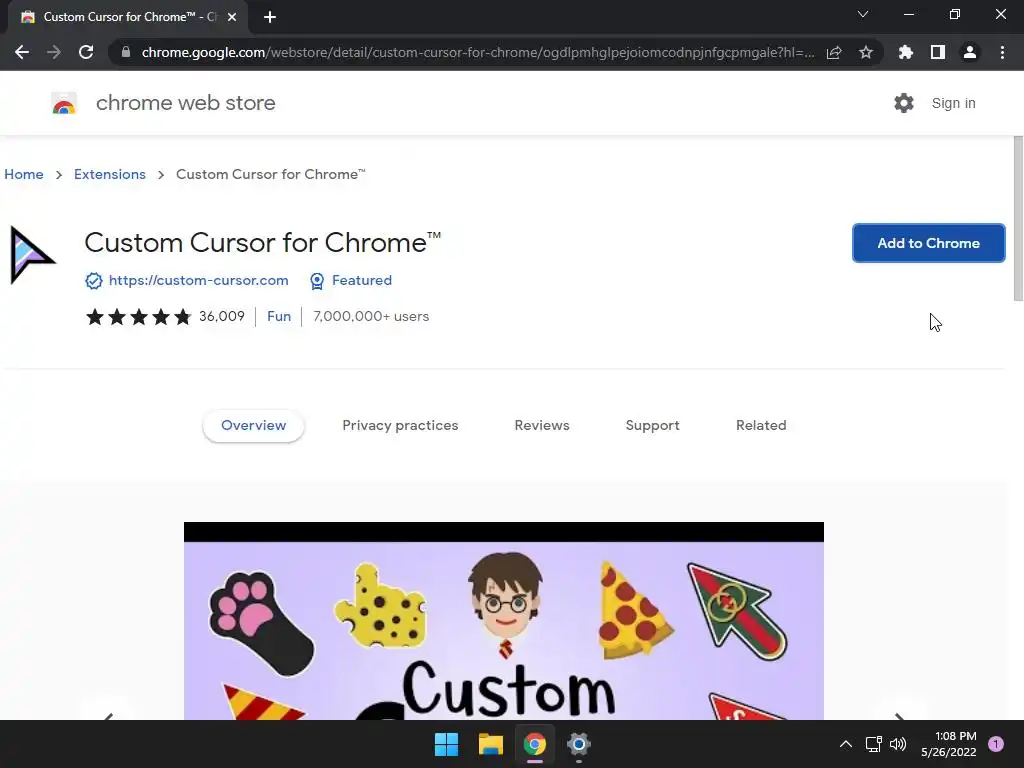Click the Custom Cursor extension arrow logo

32,255
